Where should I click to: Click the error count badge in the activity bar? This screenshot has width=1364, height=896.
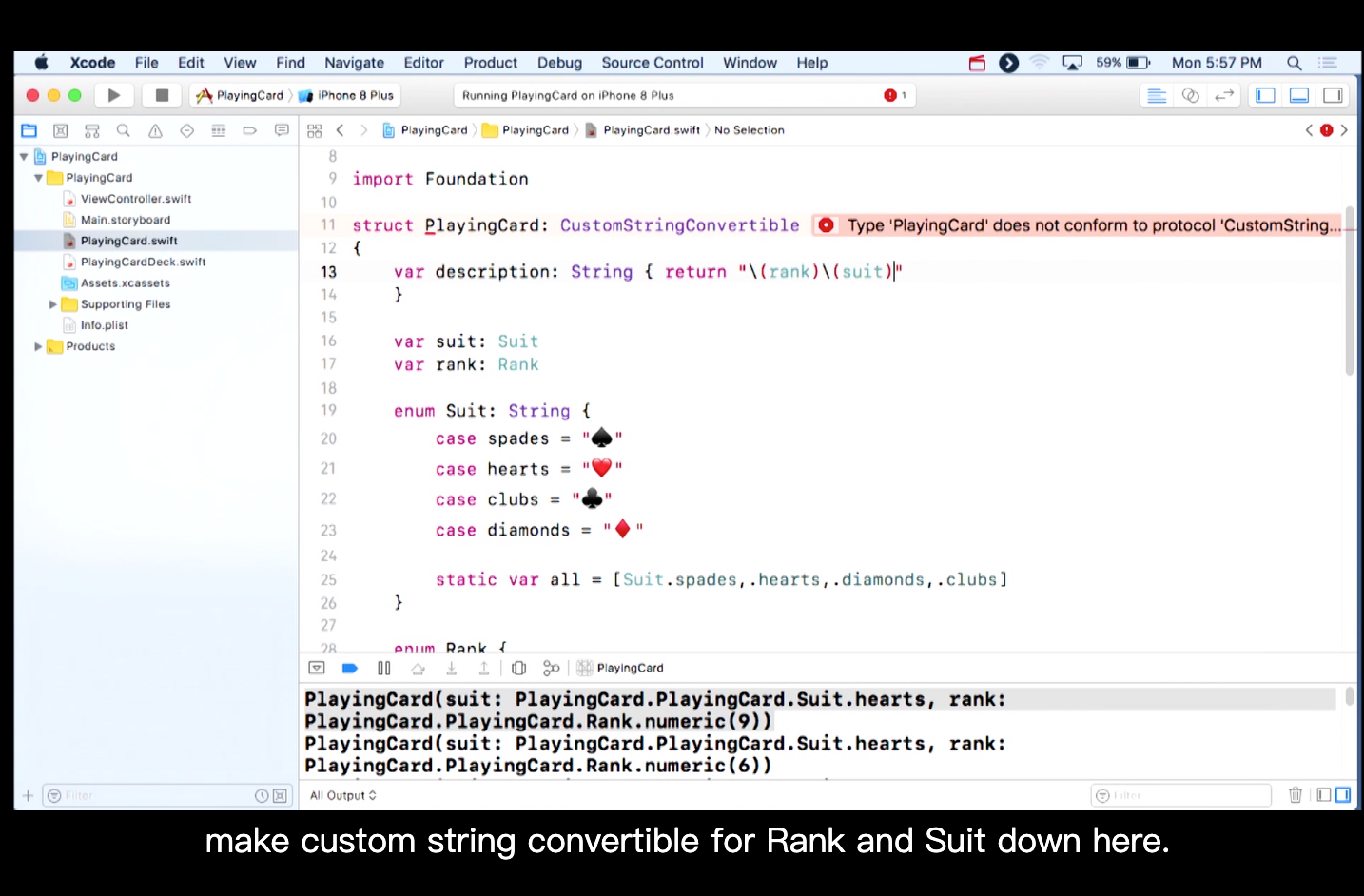point(895,95)
